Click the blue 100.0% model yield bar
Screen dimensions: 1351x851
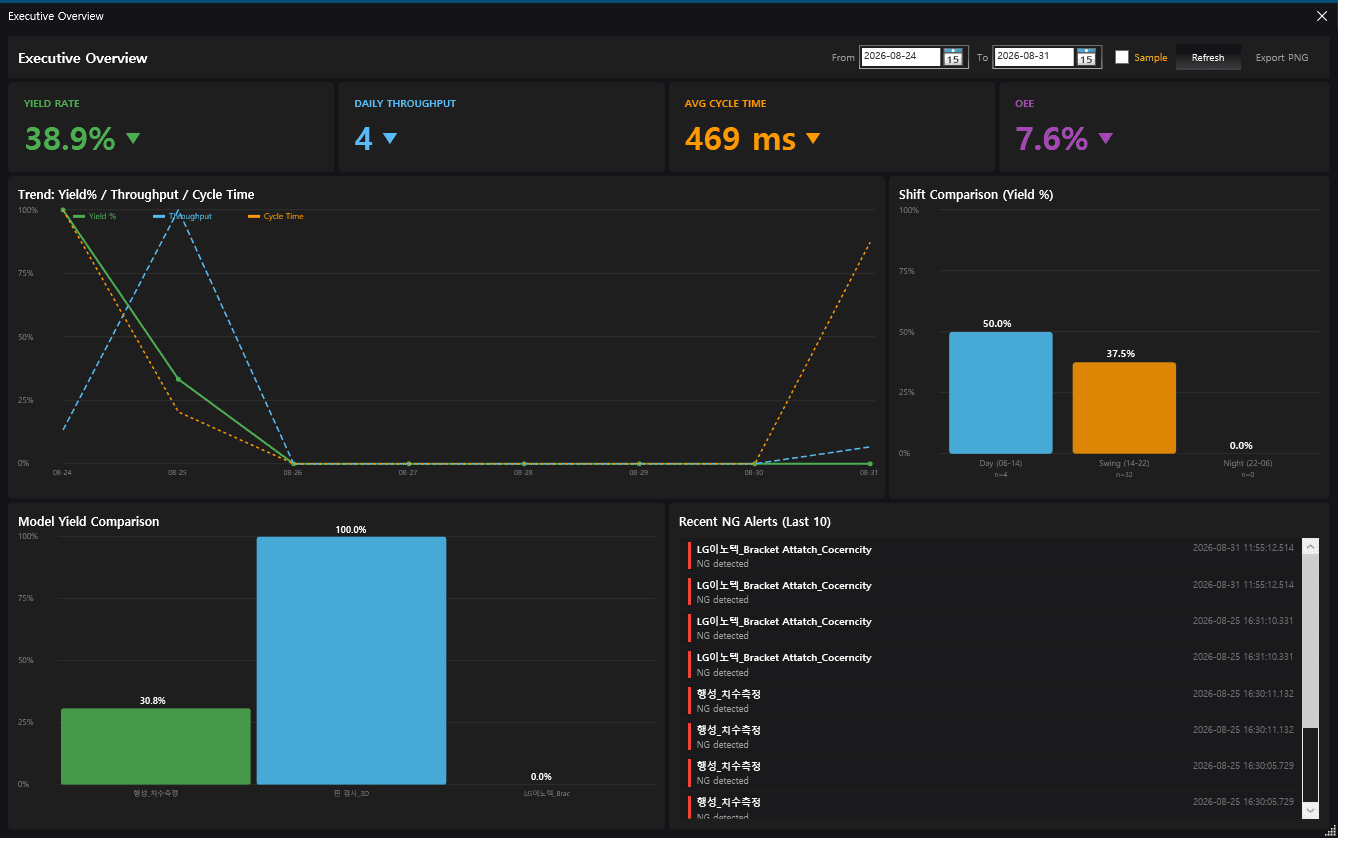(x=351, y=661)
